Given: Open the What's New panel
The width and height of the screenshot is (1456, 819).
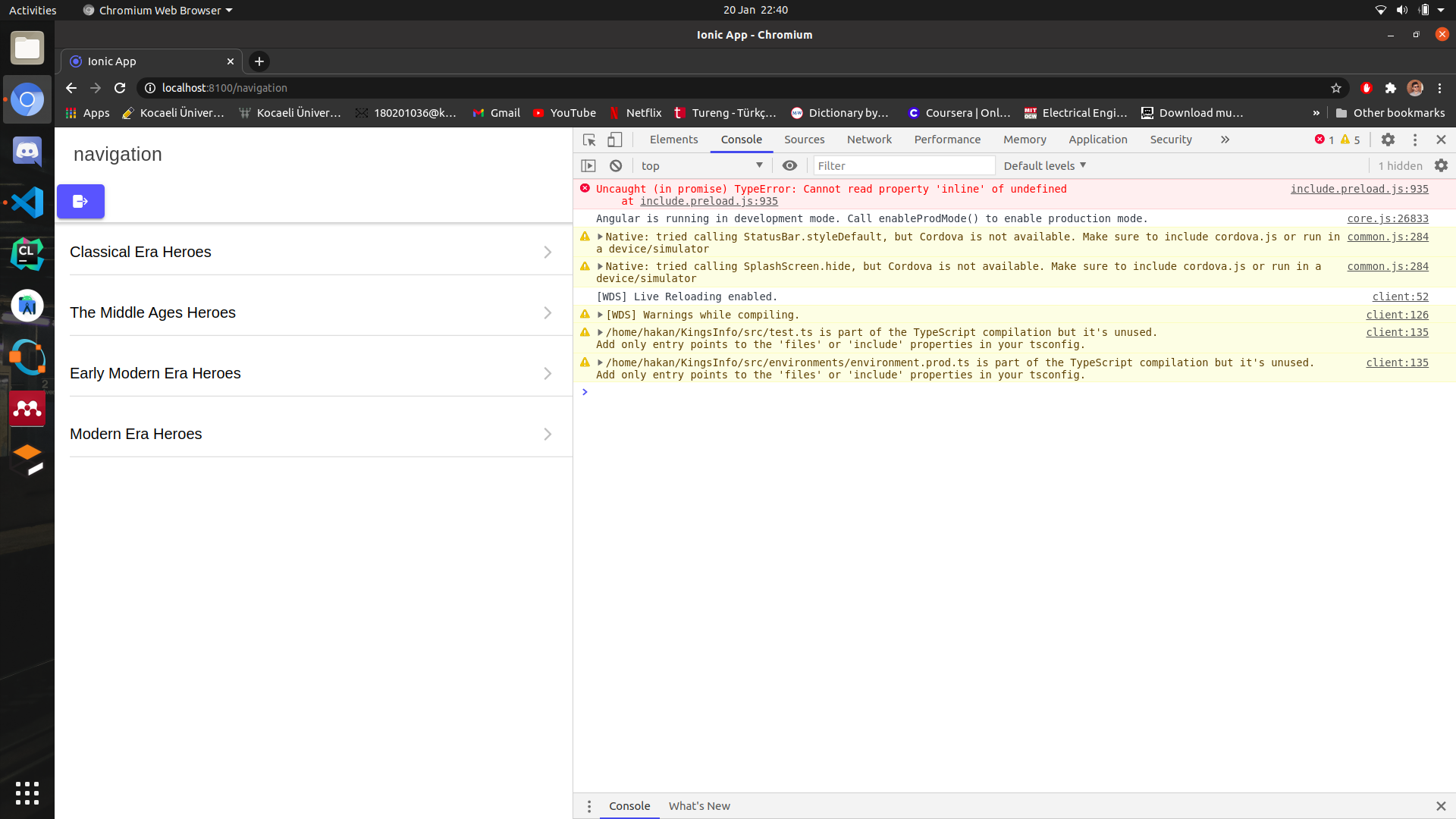Looking at the screenshot, I should (699, 806).
